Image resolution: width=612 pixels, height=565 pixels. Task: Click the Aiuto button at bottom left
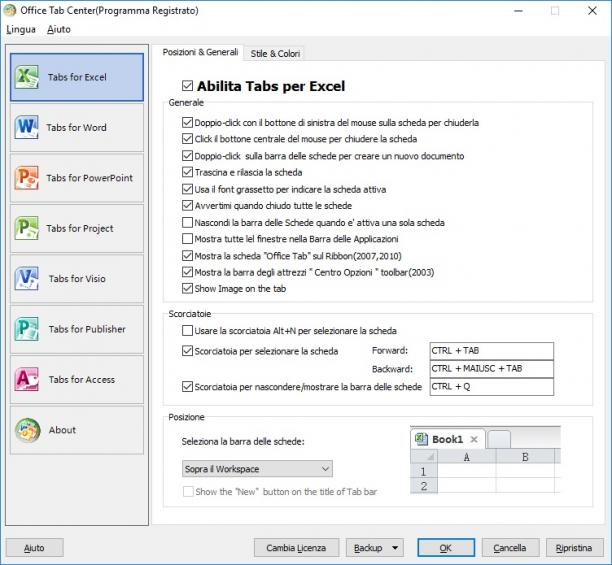(x=34, y=548)
